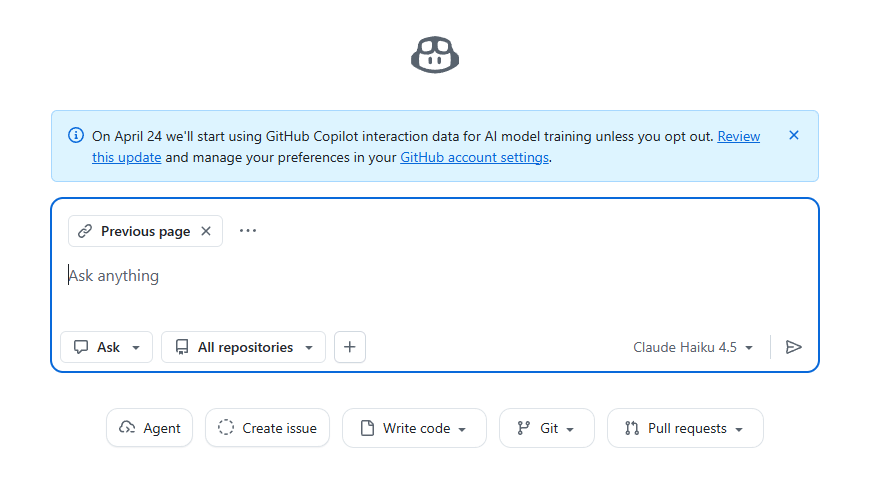Click the info icon in the banner

pos(76,136)
